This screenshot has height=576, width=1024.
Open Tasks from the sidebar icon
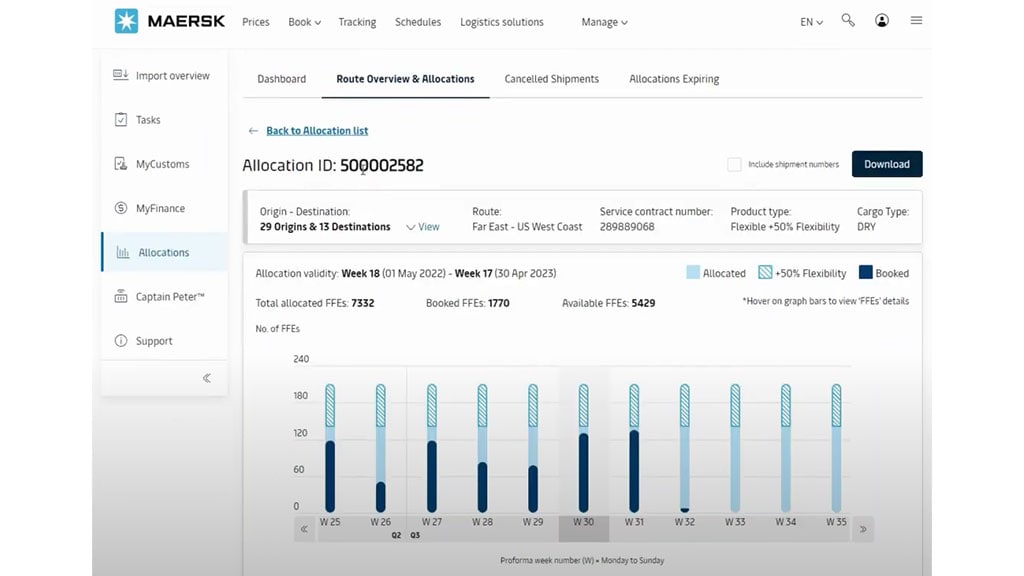(120, 120)
